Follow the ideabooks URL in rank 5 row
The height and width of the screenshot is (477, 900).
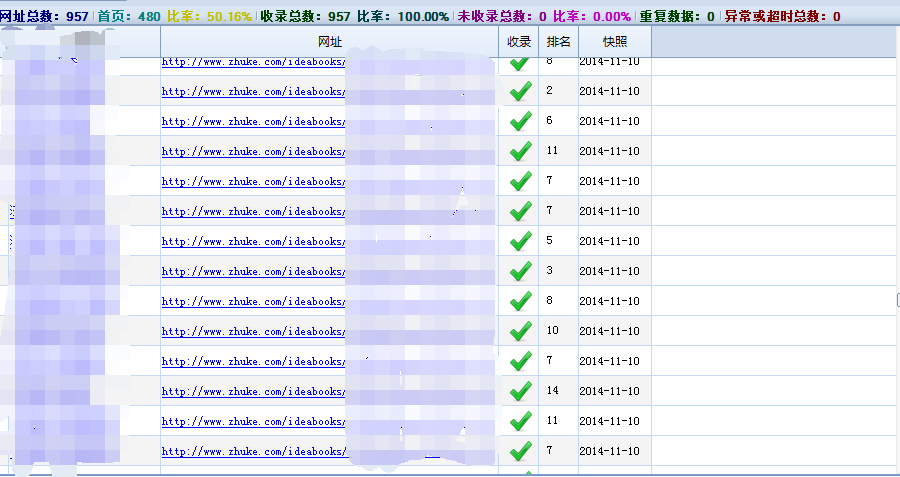(253, 242)
